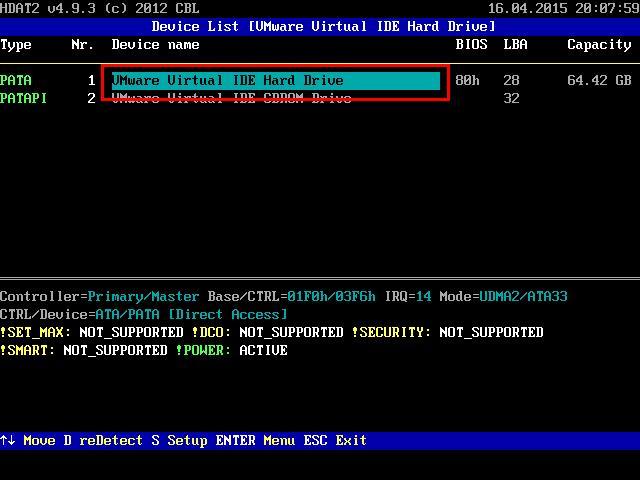Click the Move arrows hint

point(27,440)
